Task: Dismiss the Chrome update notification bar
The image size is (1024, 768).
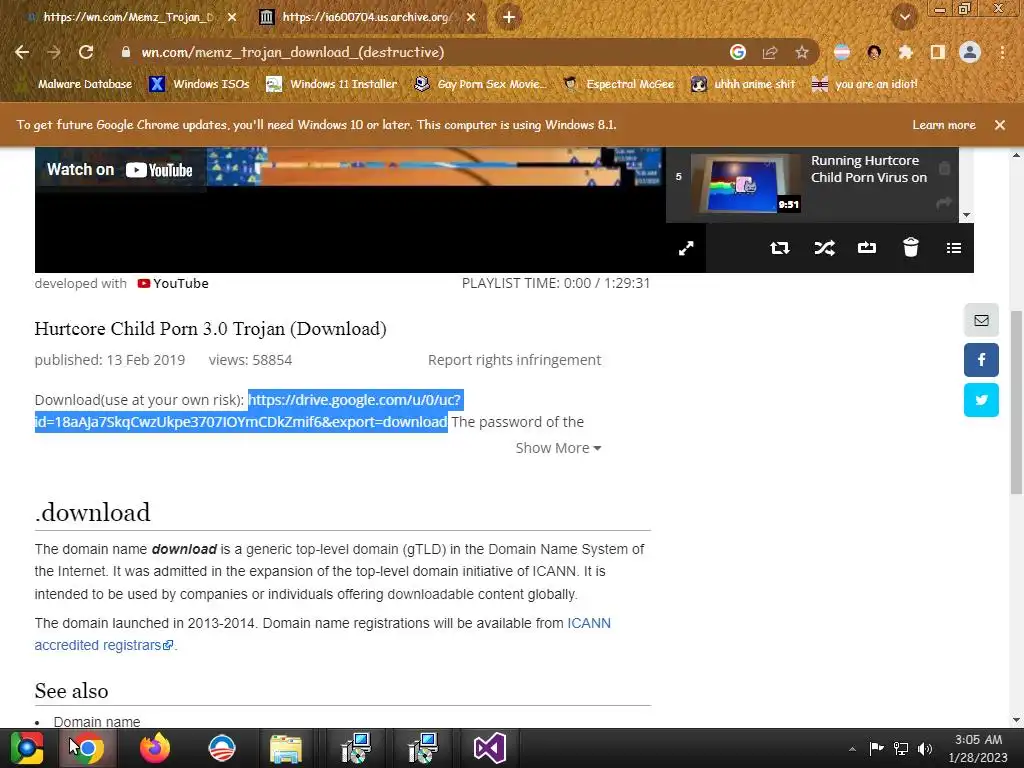Action: coord(1000,125)
